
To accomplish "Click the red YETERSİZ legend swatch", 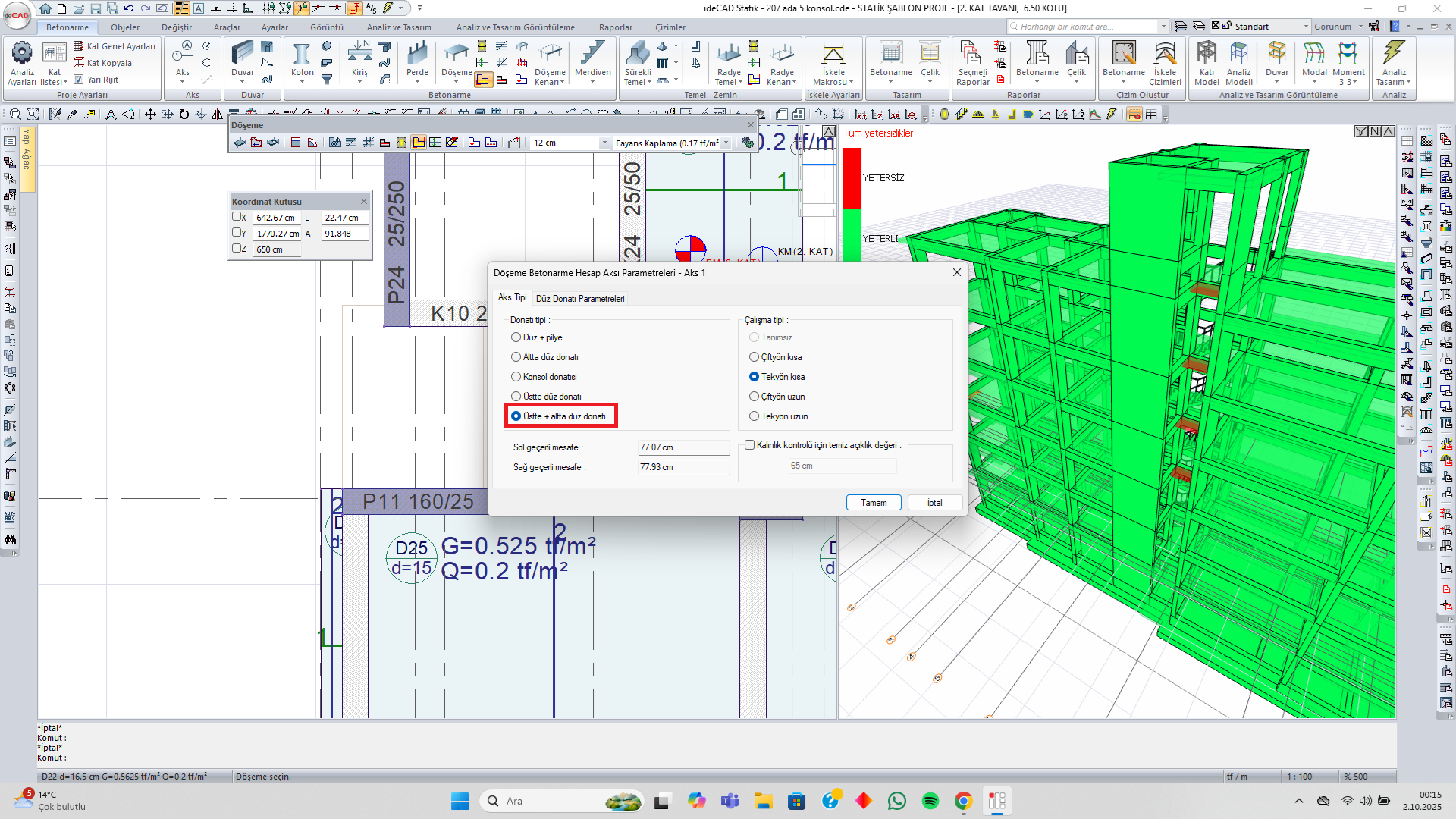I will (x=852, y=177).
